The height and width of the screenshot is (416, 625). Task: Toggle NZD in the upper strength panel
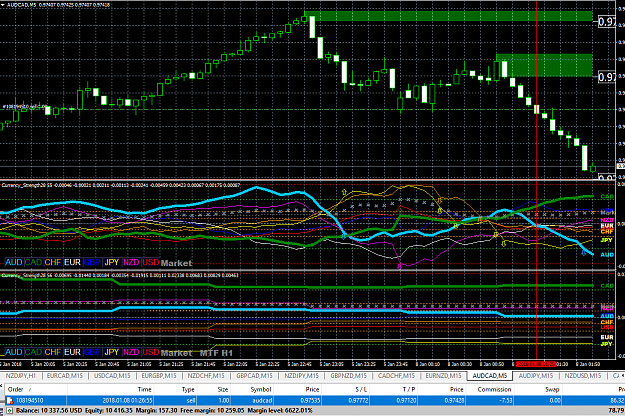point(131,262)
